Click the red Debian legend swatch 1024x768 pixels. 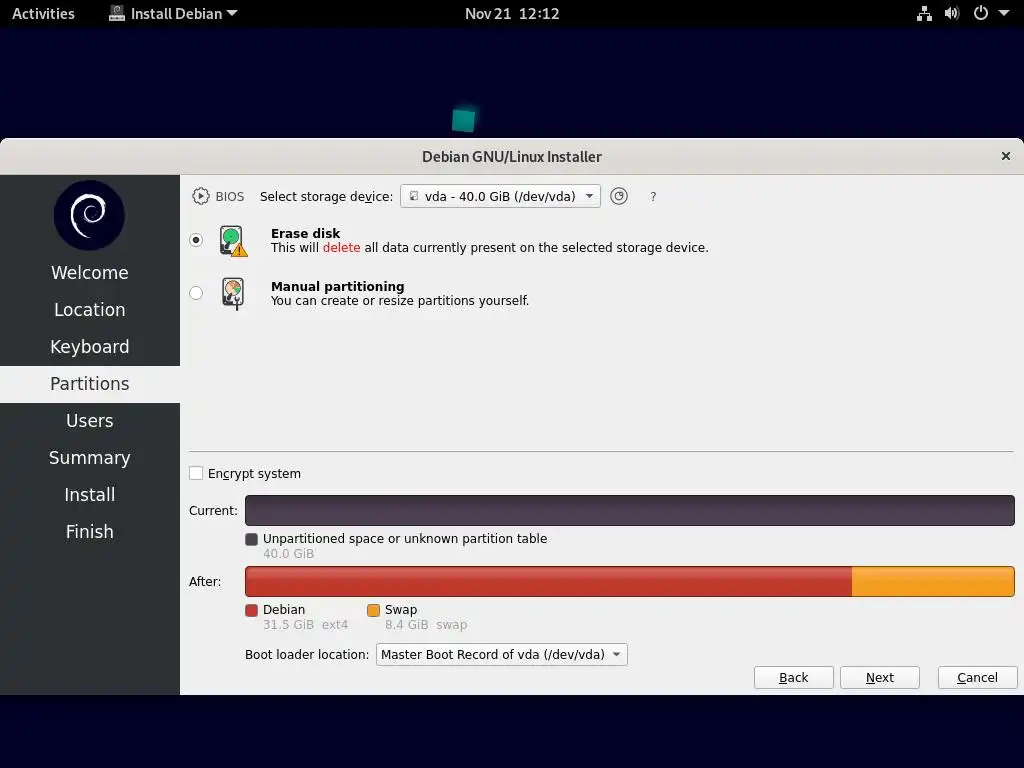(x=251, y=610)
